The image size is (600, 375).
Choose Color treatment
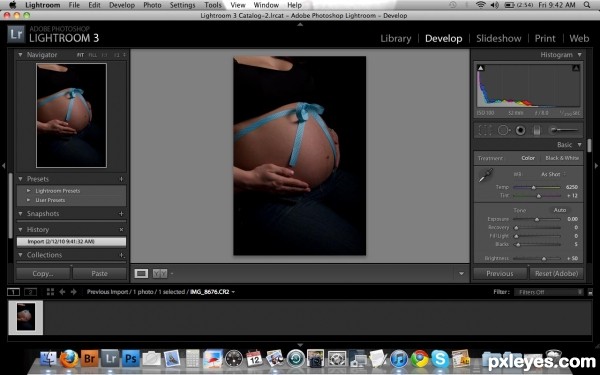pyautogui.click(x=528, y=158)
